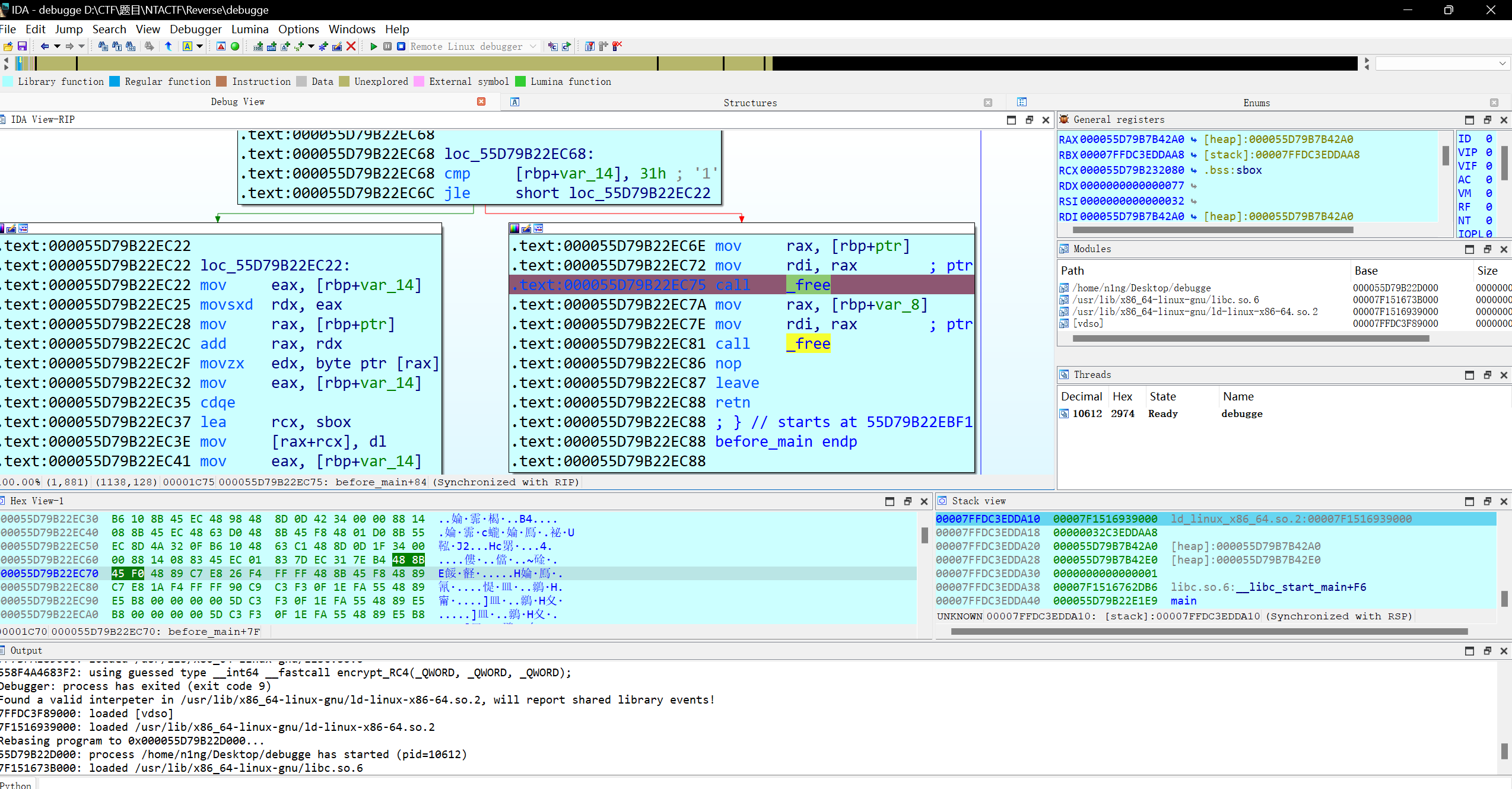Select the /home/n1ng/Desktop/debugge module row
This screenshot has width=1512, height=789.
coord(1285,288)
